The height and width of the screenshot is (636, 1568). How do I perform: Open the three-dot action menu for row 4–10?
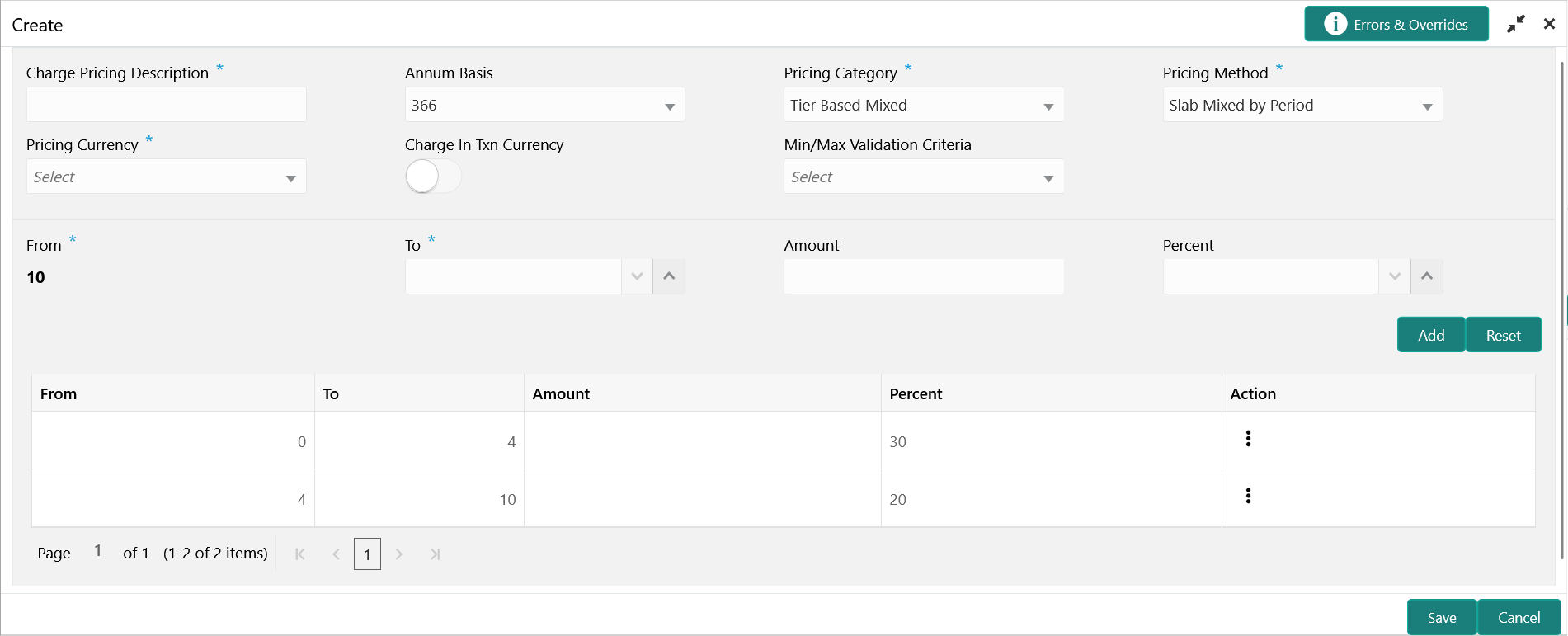pyautogui.click(x=1248, y=496)
